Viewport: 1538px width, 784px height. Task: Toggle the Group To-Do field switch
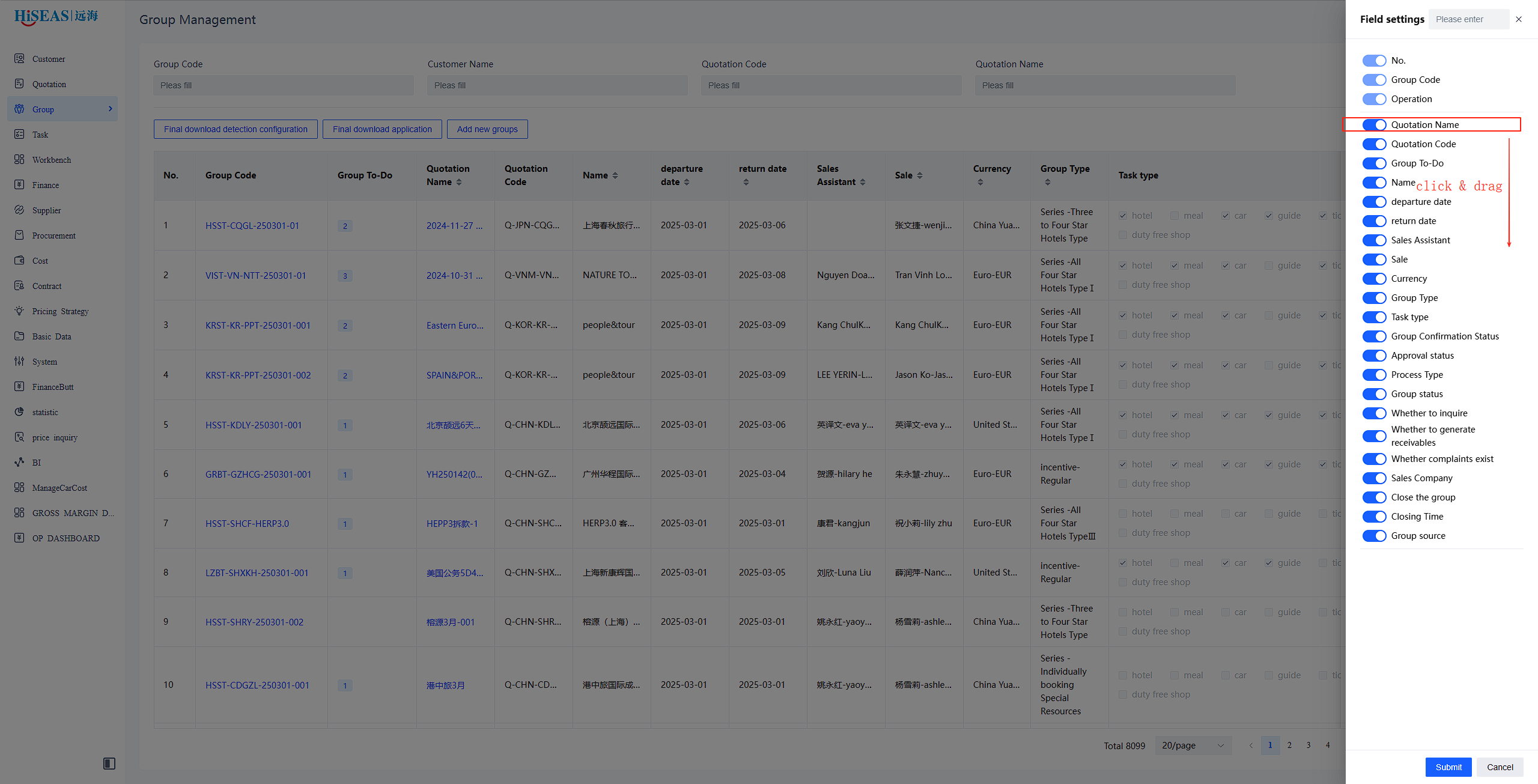click(1374, 163)
